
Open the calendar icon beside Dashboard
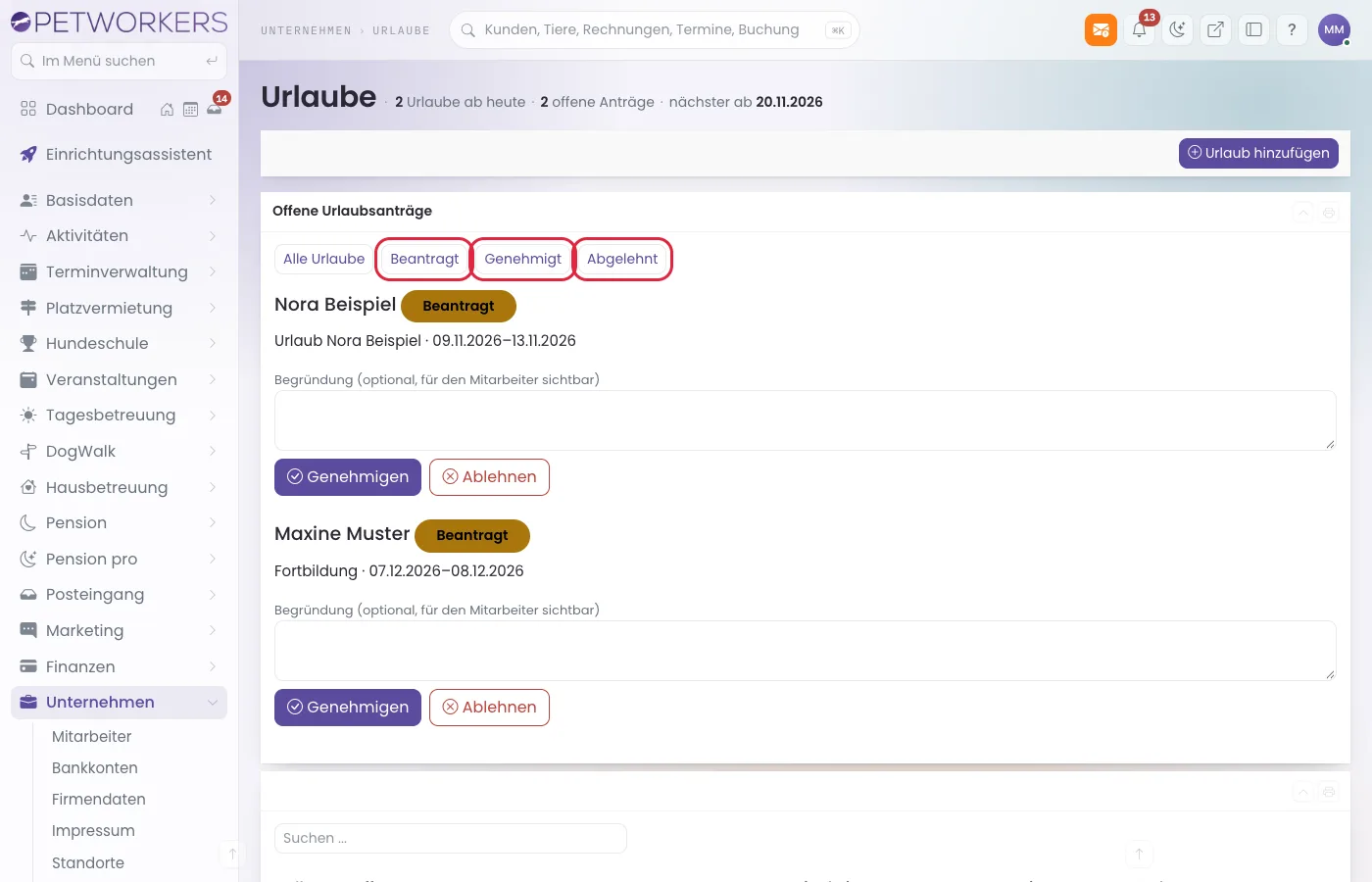[190, 110]
